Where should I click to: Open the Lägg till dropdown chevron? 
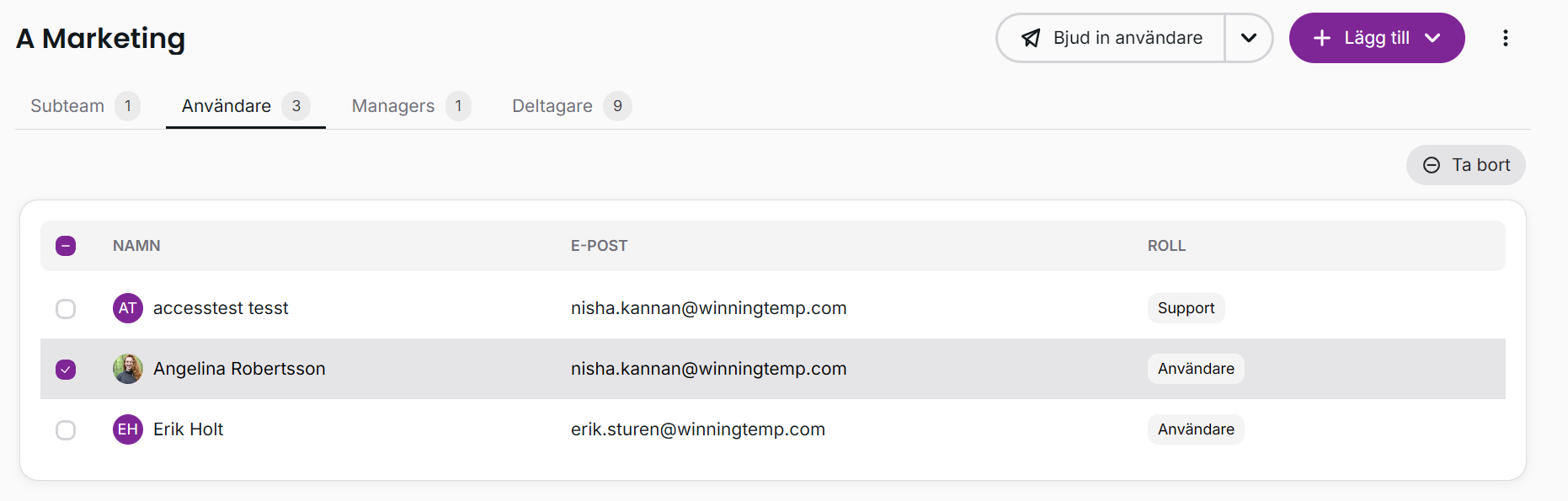(1432, 38)
